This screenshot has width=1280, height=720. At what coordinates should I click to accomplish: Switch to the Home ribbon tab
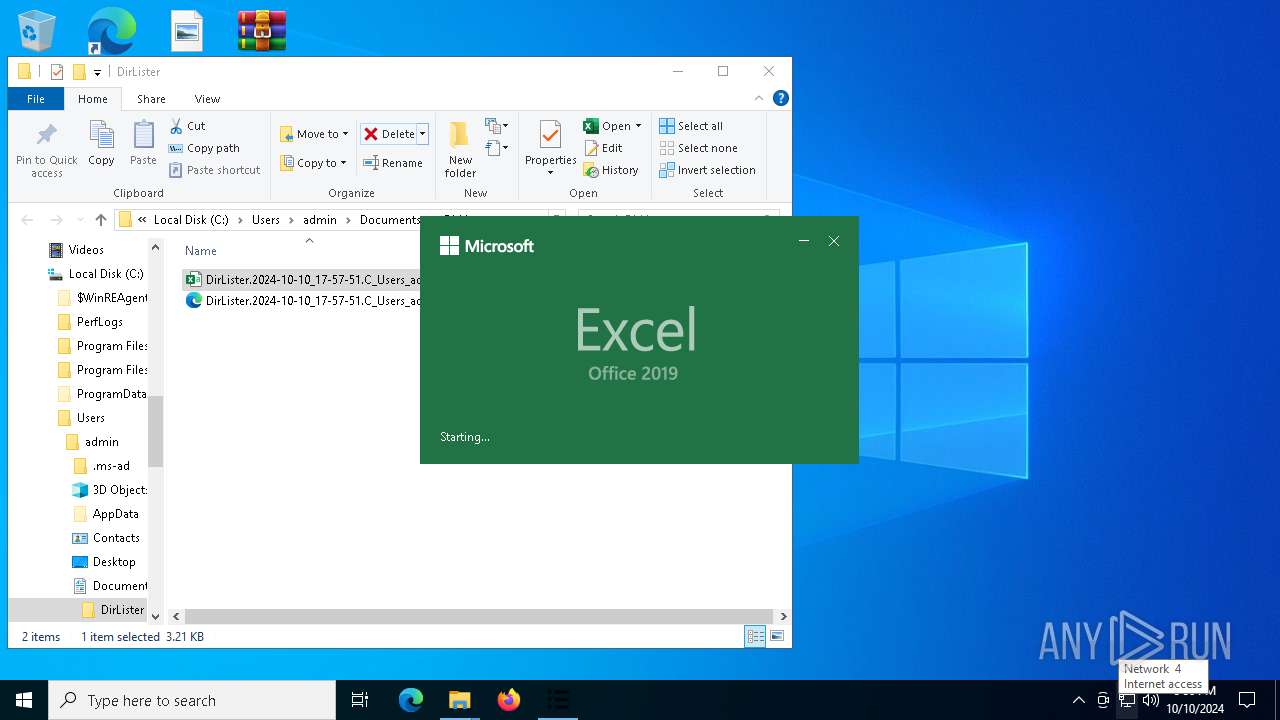pos(93,99)
